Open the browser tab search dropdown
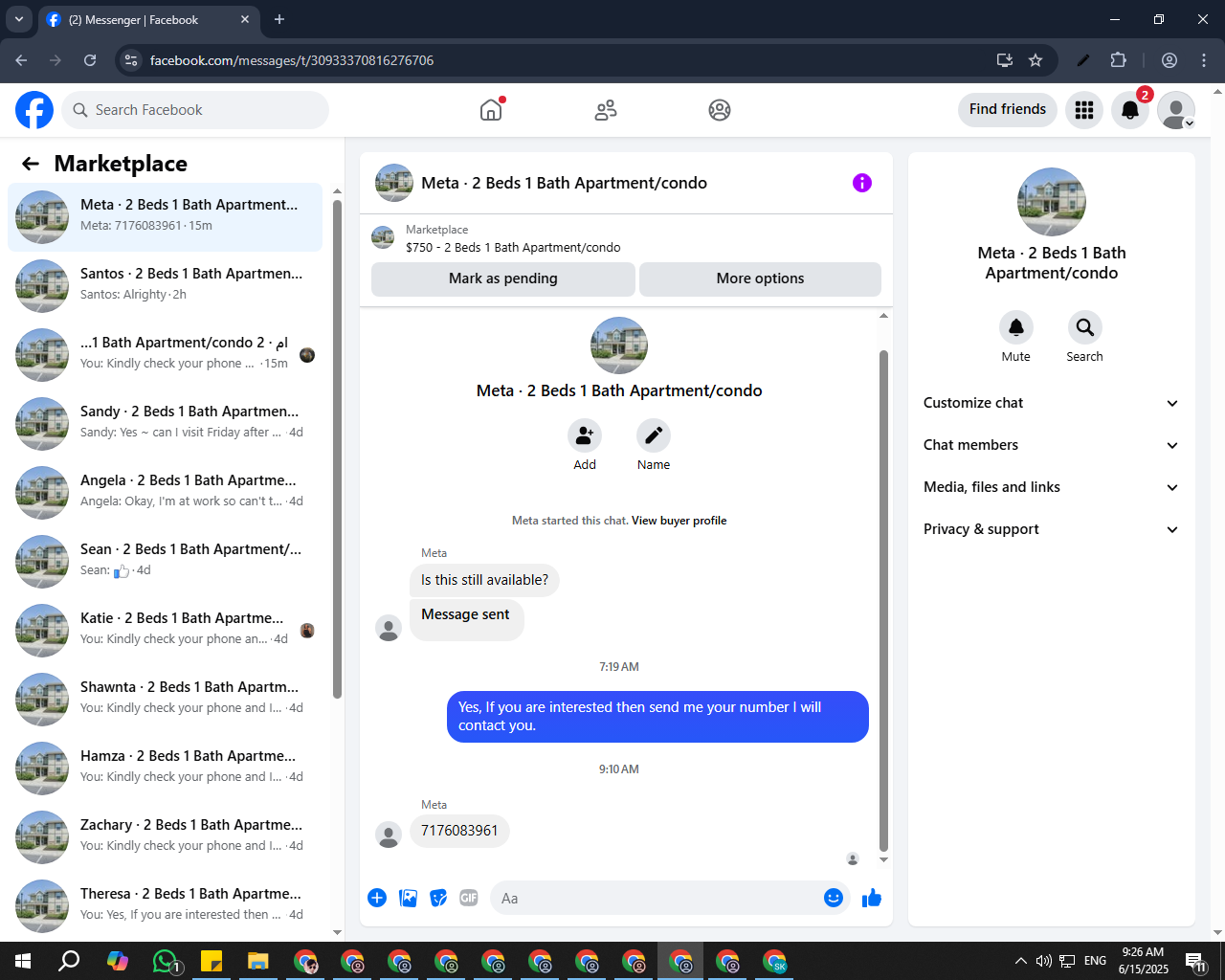Image resolution: width=1225 pixels, height=980 pixels. pyautogui.click(x=18, y=19)
